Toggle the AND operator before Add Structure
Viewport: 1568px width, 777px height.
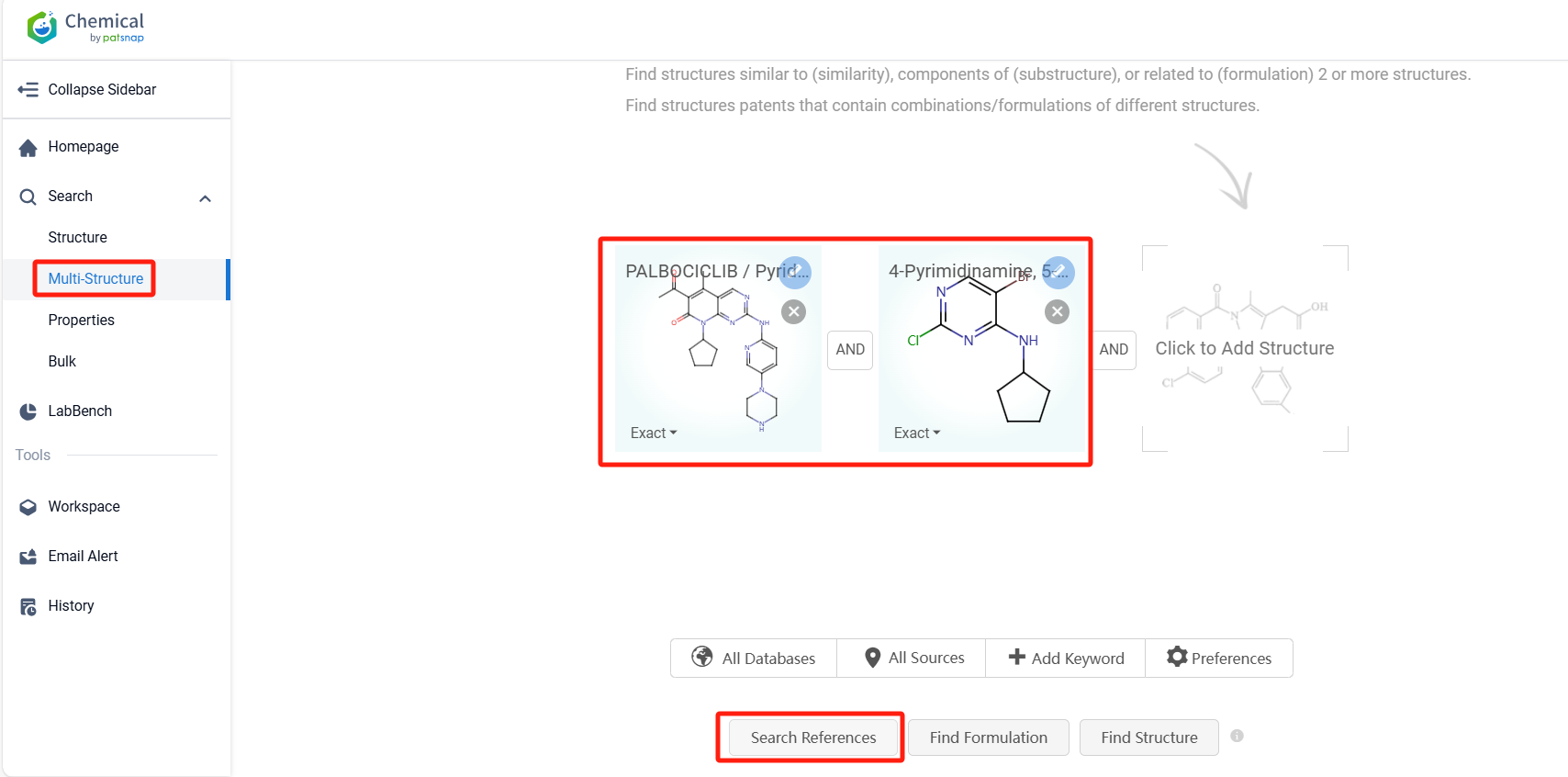[x=1114, y=350]
